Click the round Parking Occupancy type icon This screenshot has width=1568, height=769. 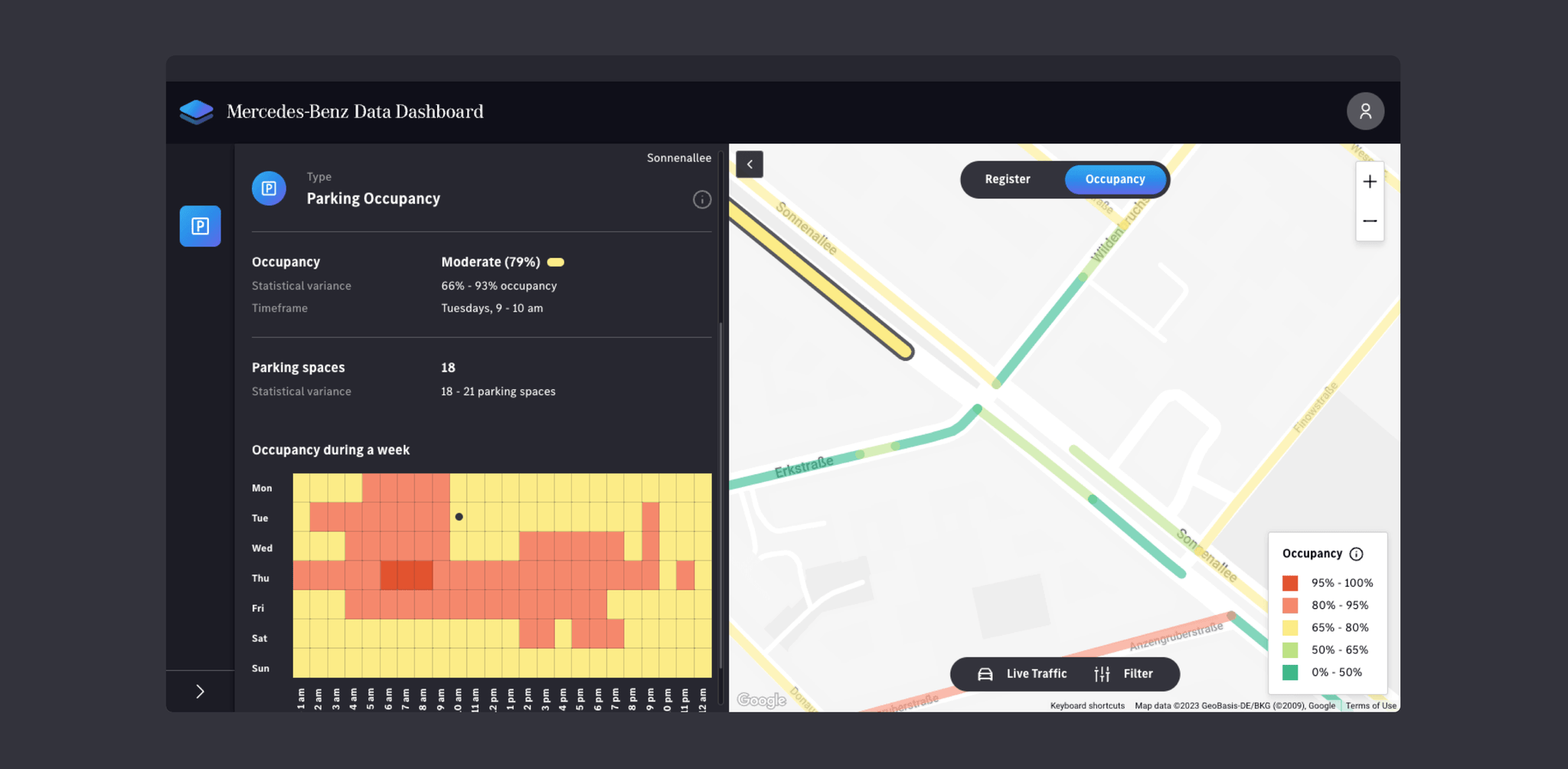pos(269,188)
